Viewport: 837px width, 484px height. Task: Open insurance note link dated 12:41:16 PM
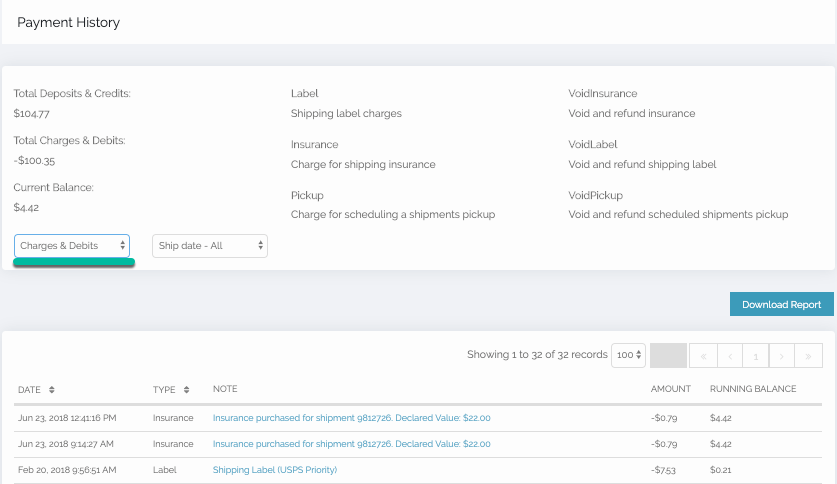tap(351, 418)
